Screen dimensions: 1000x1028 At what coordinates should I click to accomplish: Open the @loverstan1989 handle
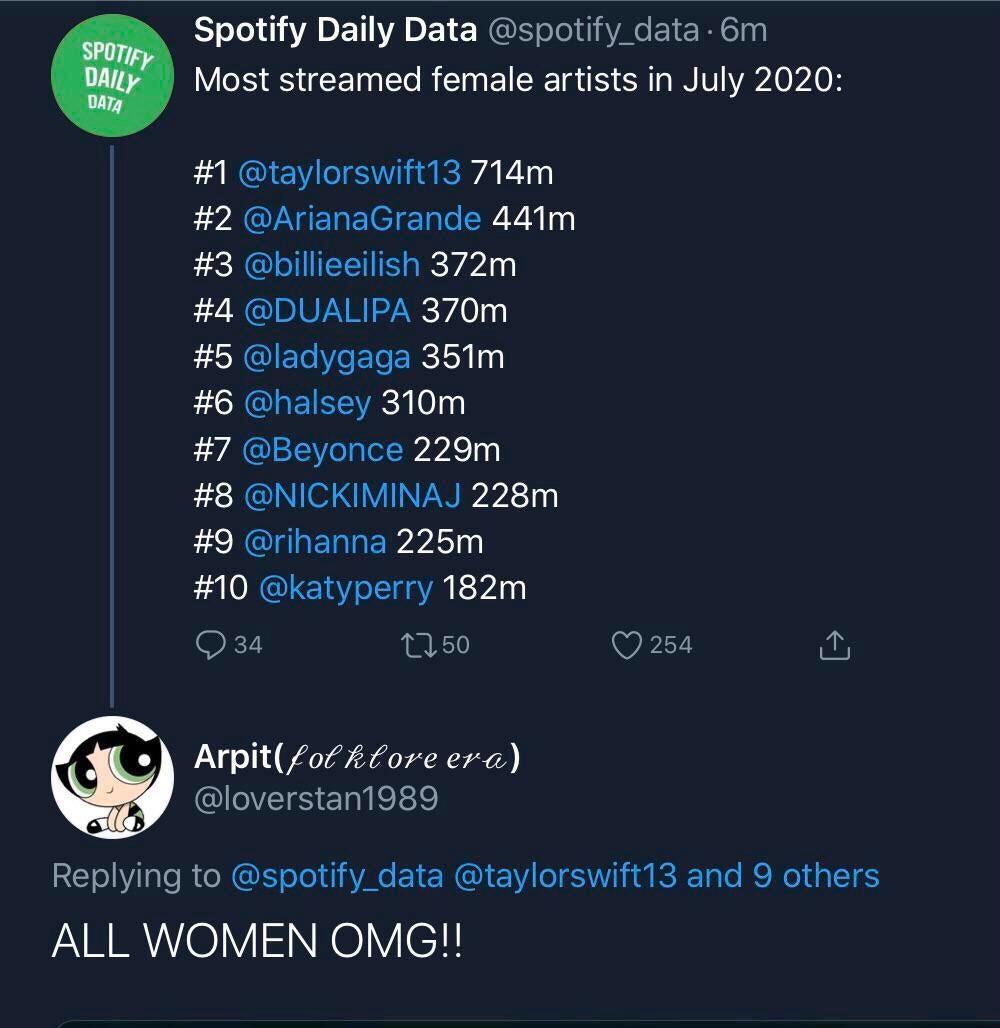[x=315, y=798]
